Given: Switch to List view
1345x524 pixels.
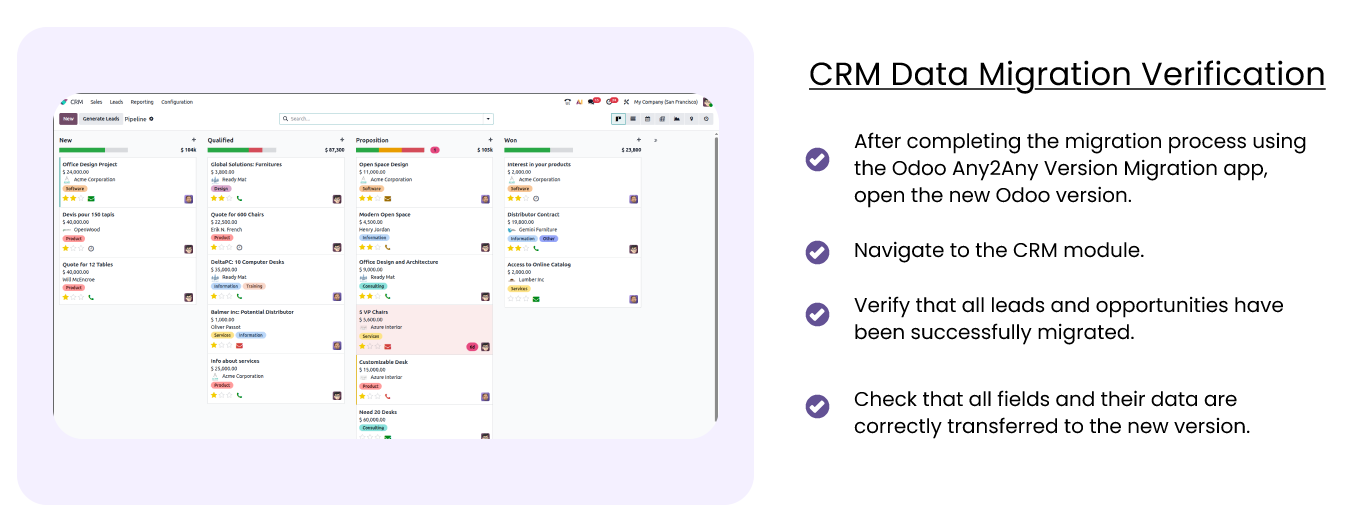Looking at the screenshot, I should 633,119.
